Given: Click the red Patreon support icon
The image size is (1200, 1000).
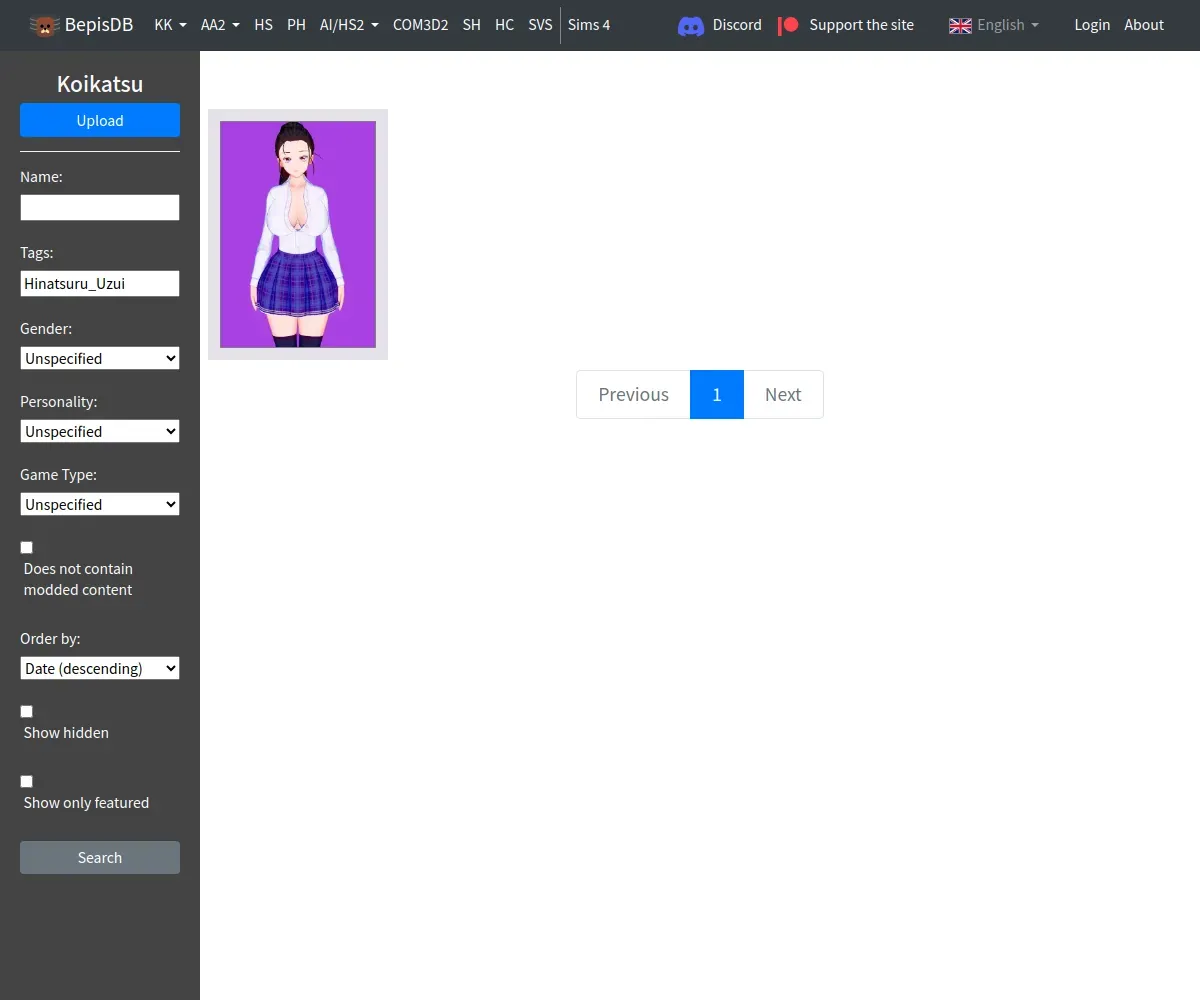Looking at the screenshot, I should click(789, 25).
